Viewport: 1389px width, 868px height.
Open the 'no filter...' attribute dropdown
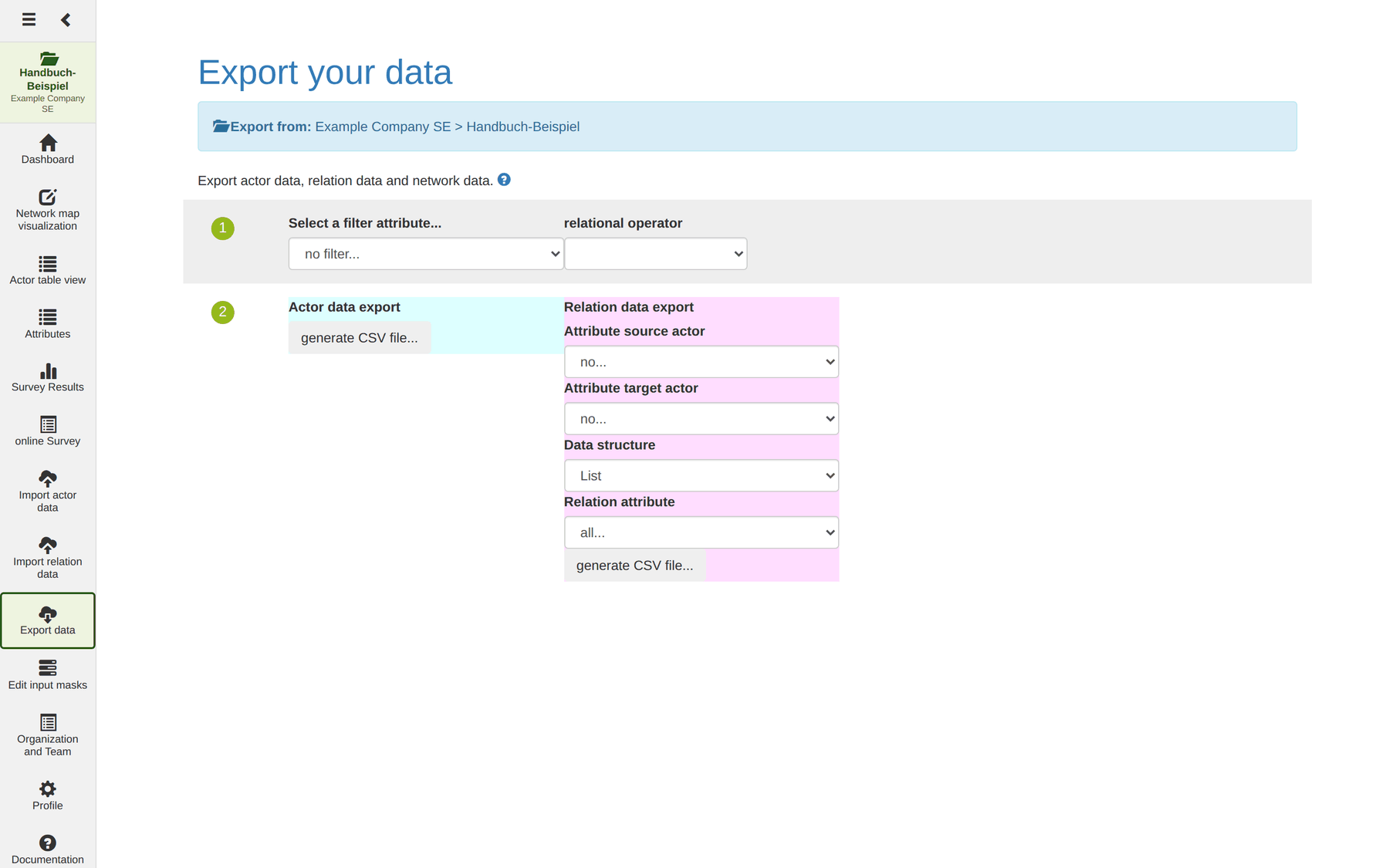(426, 254)
